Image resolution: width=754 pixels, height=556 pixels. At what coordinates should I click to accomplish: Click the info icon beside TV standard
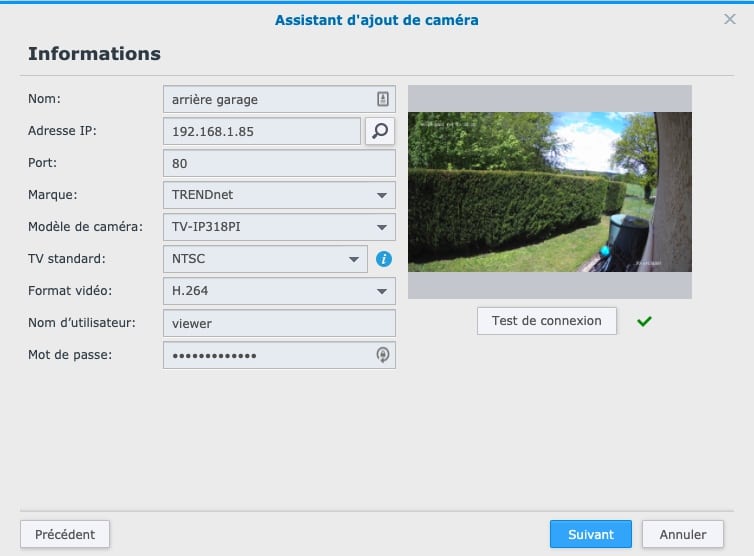(383, 259)
